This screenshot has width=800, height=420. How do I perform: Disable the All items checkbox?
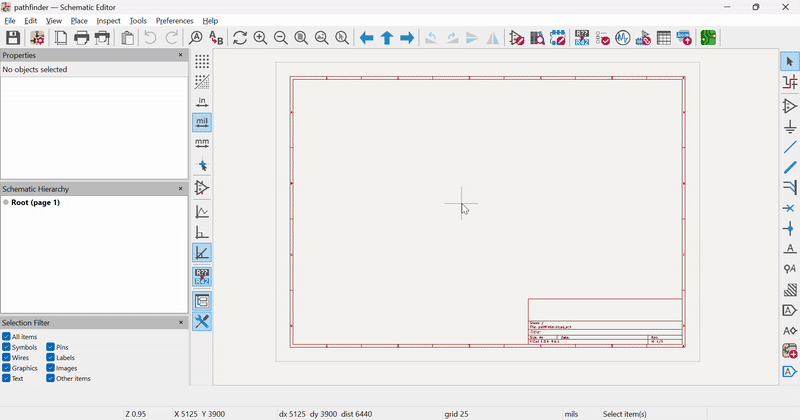coord(7,337)
